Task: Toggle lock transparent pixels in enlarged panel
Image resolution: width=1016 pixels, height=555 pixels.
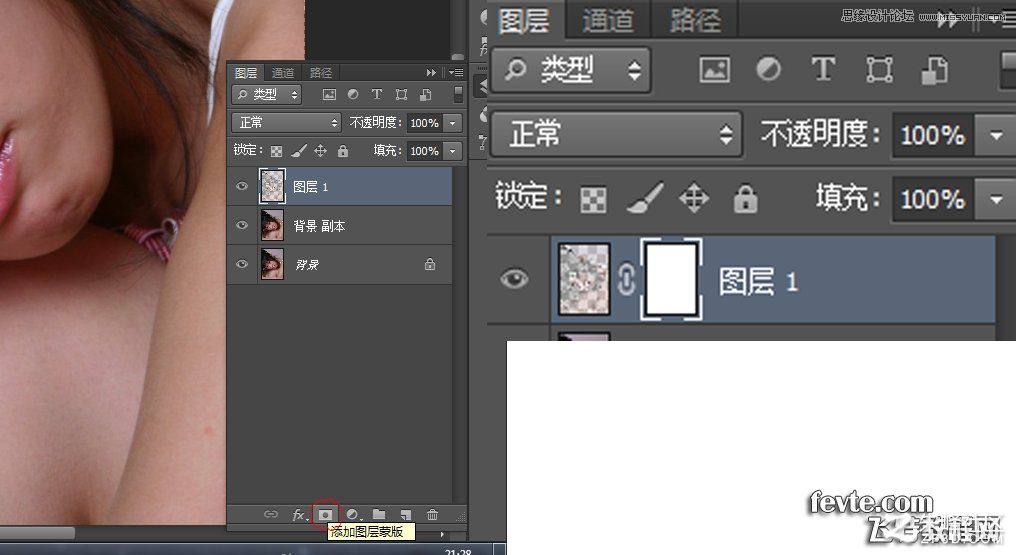Action: (x=594, y=199)
